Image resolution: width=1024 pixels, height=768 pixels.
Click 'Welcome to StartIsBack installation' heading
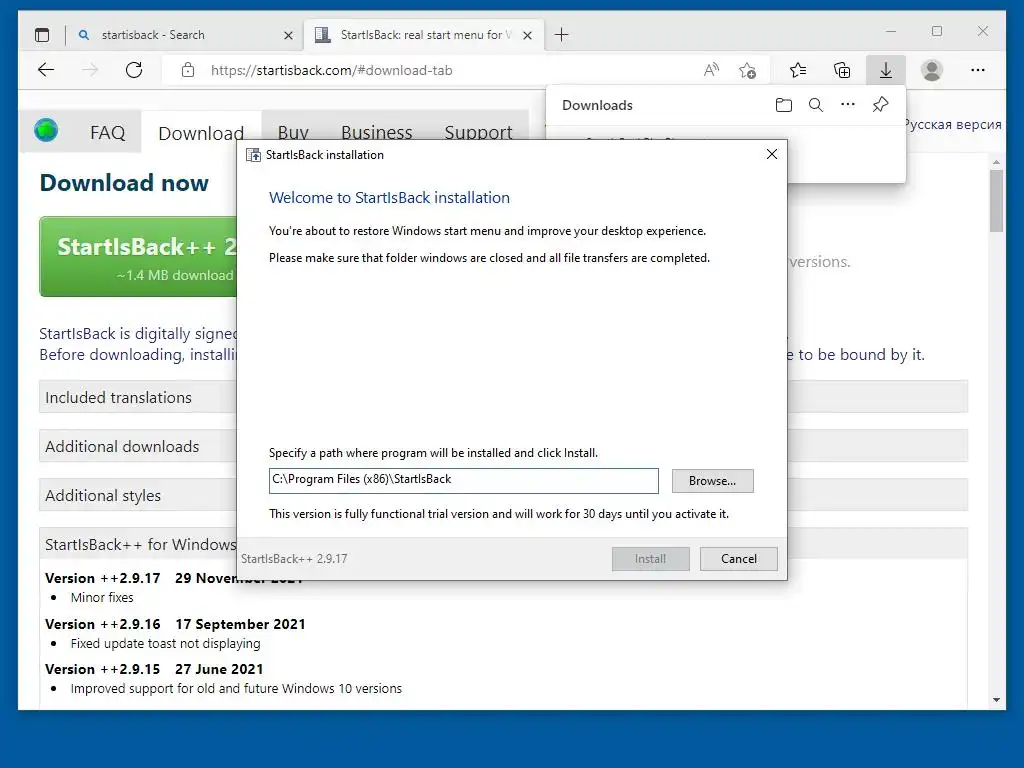[x=389, y=198]
